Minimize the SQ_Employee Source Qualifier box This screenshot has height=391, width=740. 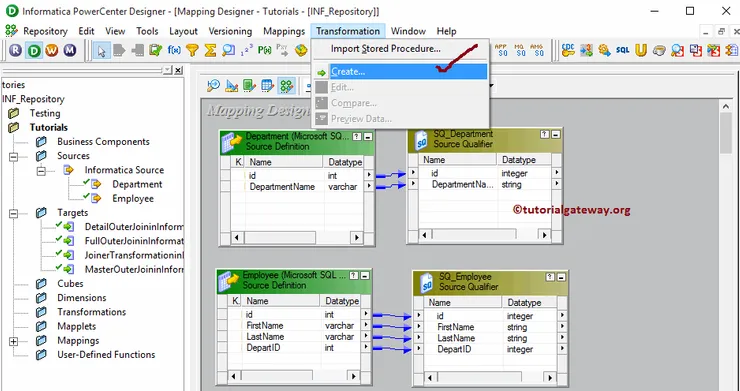coord(561,277)
